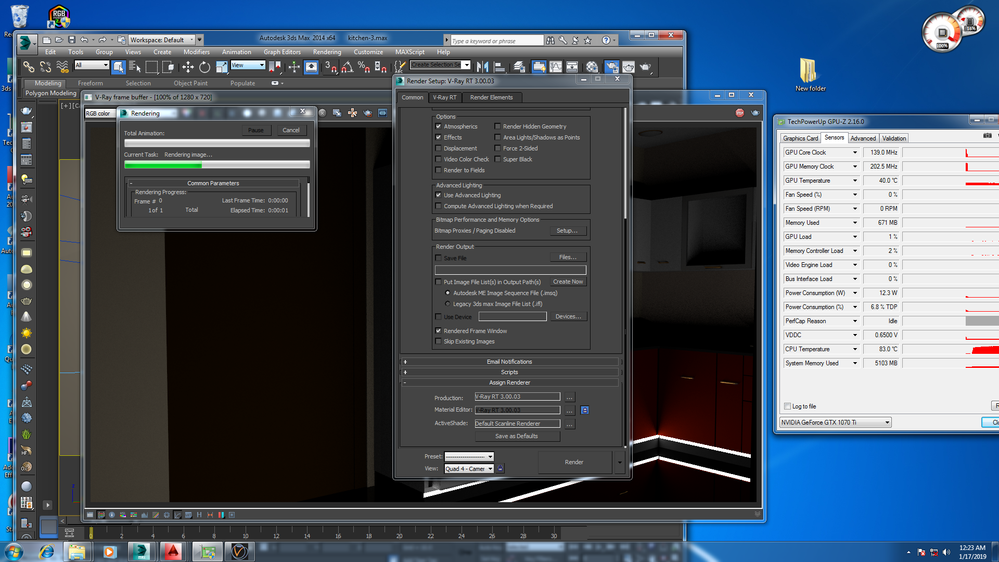Screen dimensions: 999x562
Task: Open the MAXScript menu
Action: tap(410, 52)
